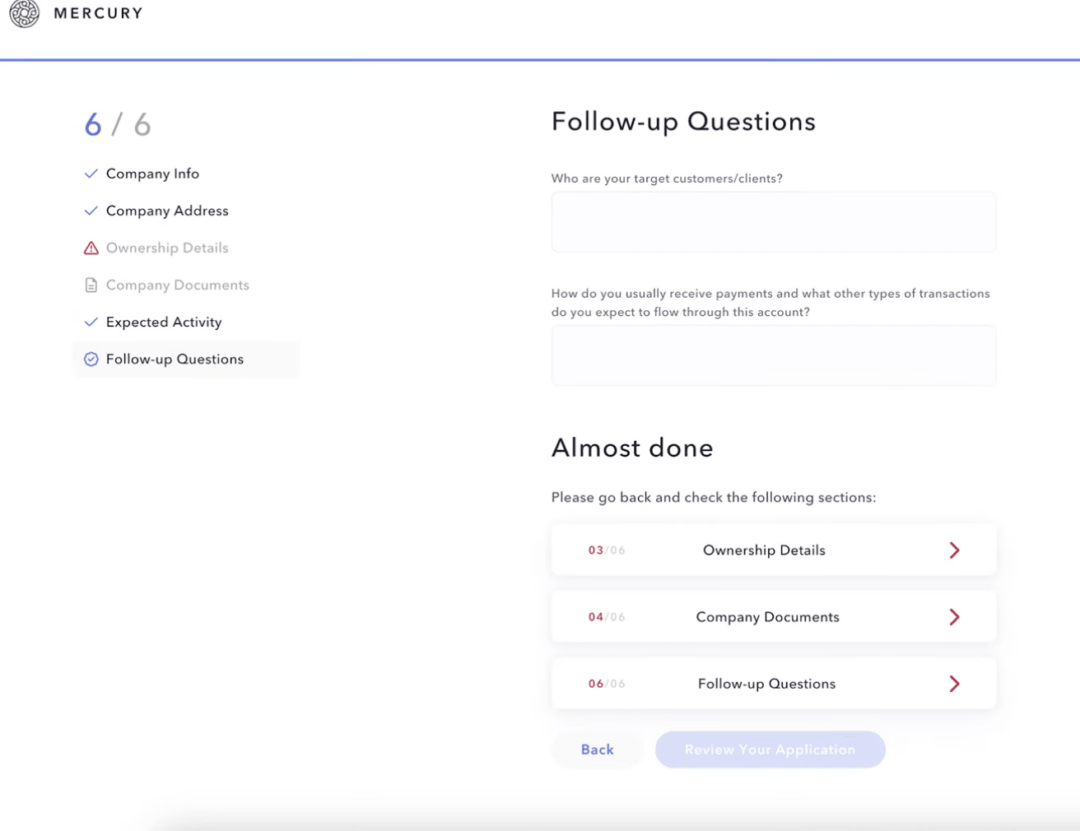The image size is (1080, 831).
Task: Click Review Your Application
Action: tap(769, 749)
